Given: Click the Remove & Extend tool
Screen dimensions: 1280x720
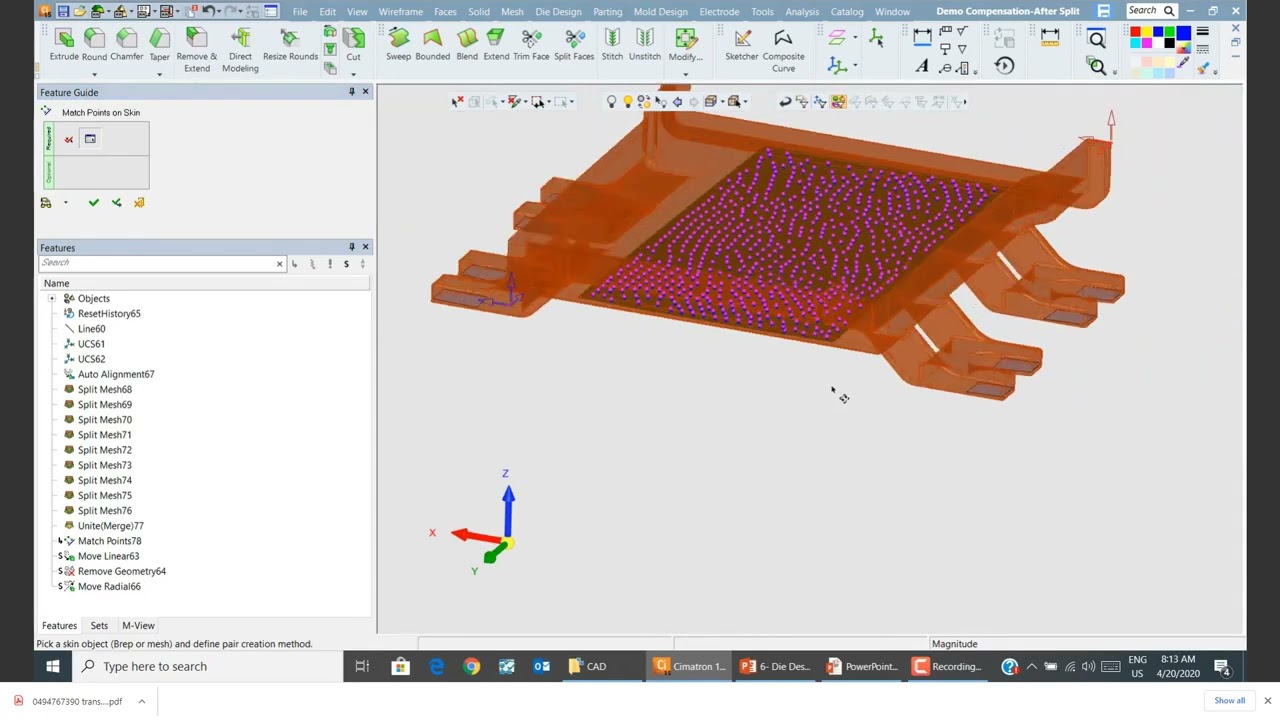Looking at the screenshot, I should [x=196, y=50].
